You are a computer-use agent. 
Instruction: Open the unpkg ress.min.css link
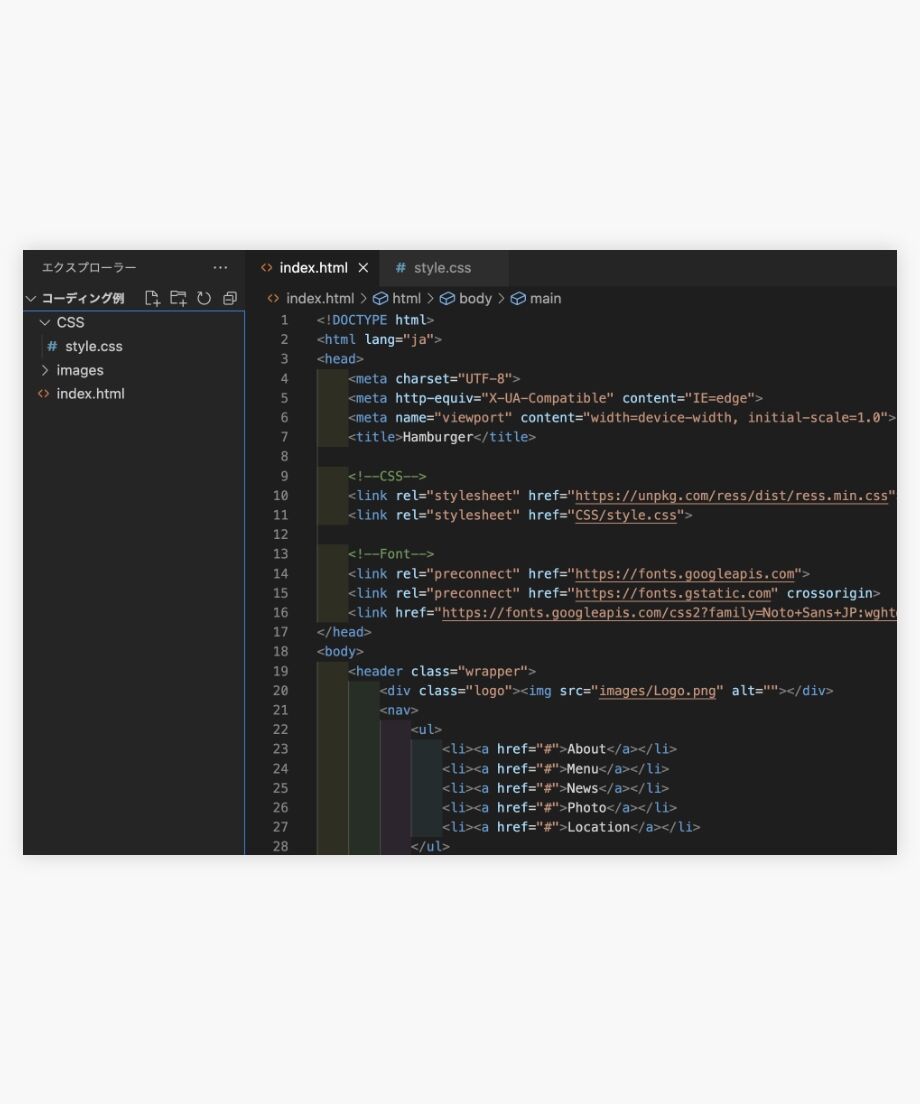click(x=731, y=496)
